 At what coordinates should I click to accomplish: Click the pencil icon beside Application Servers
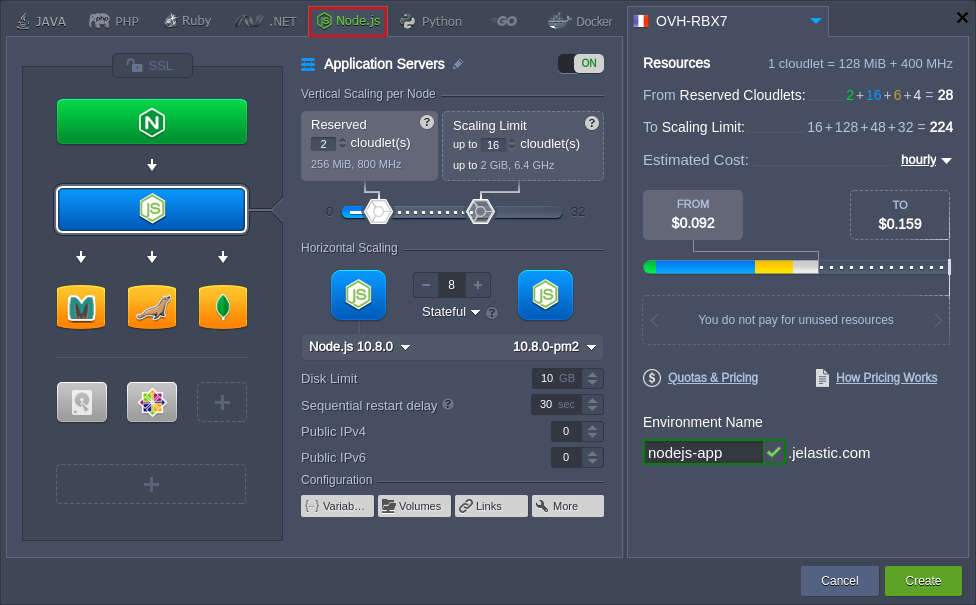[x=458, y=64]
